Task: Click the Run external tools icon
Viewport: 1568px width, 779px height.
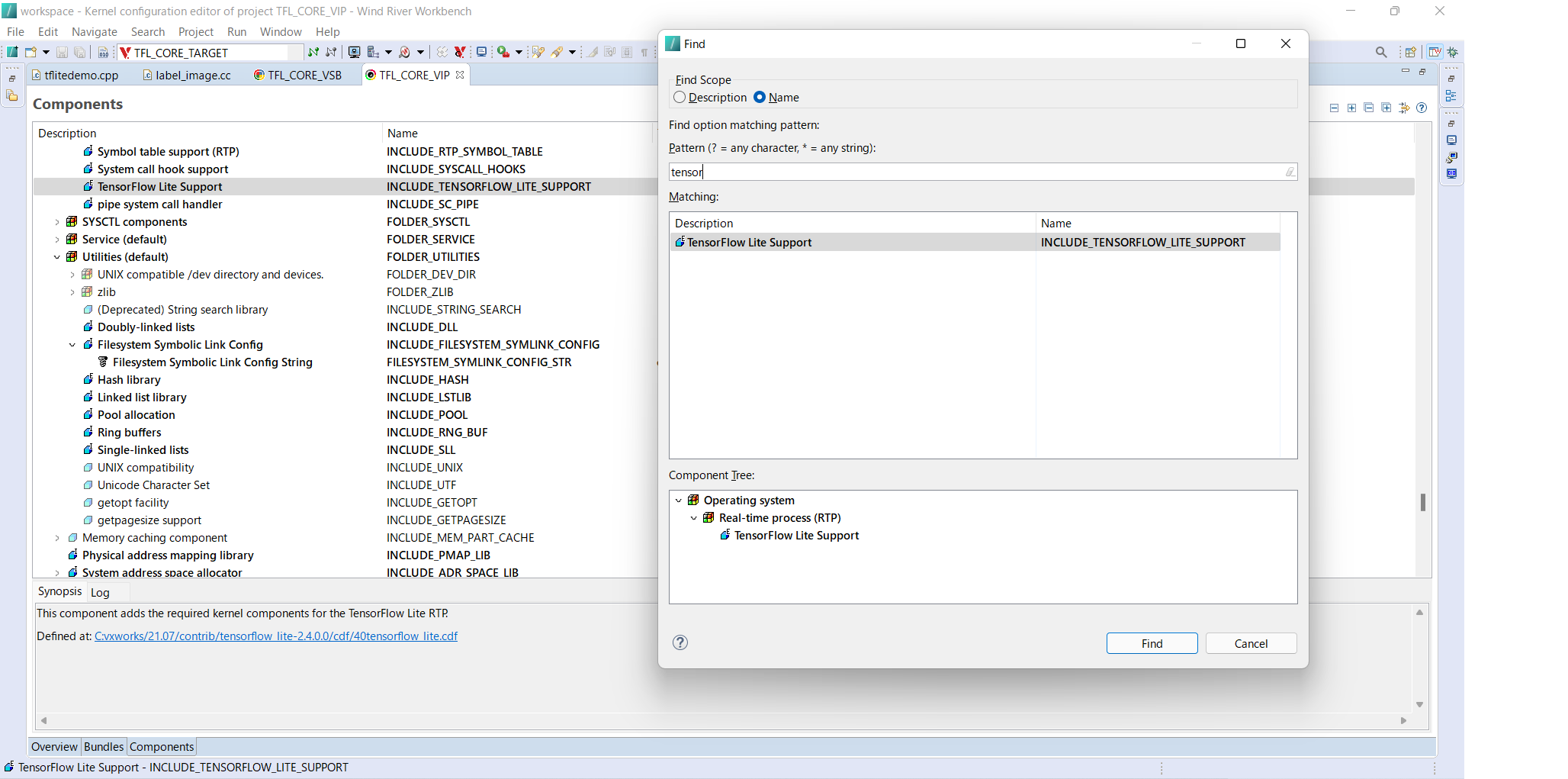Action: [x=503, y=52]
